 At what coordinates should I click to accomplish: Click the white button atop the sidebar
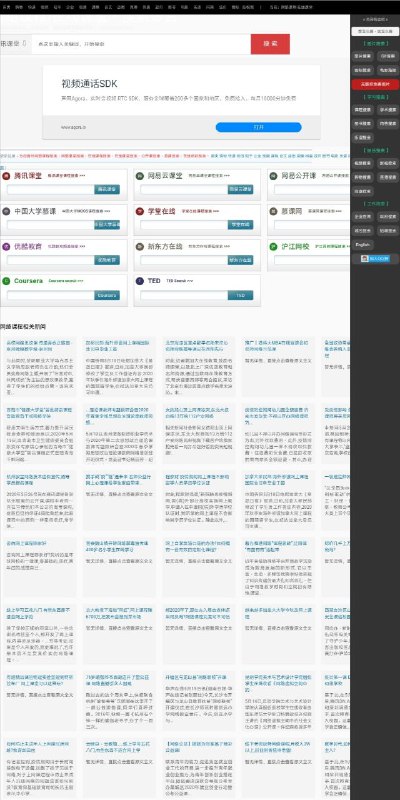coord(375,32)
